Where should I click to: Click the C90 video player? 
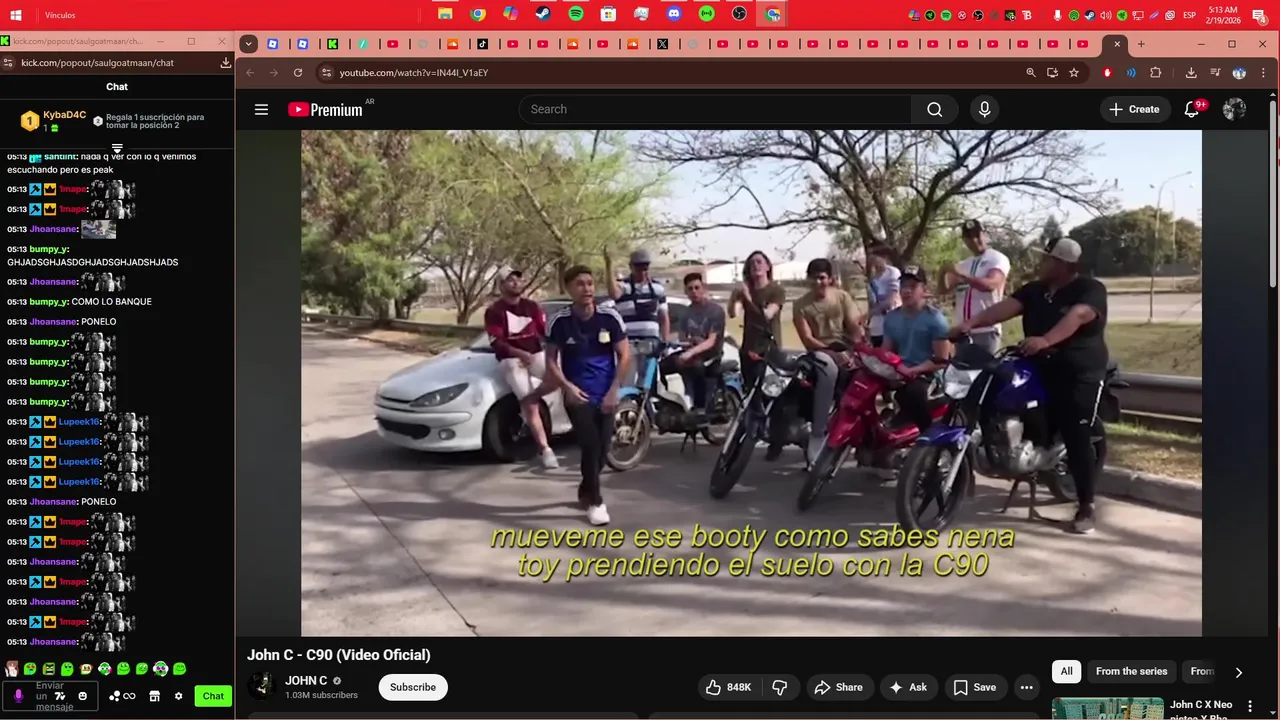click(x=751, y=383)
